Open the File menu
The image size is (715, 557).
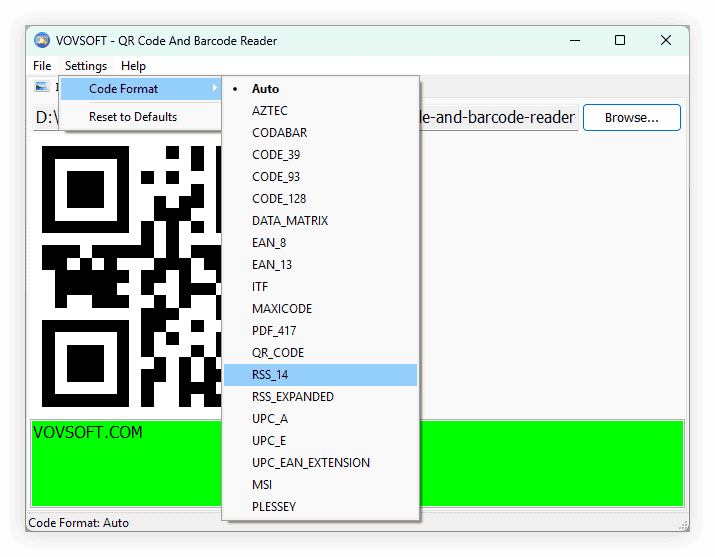click(x=42, y=66)
